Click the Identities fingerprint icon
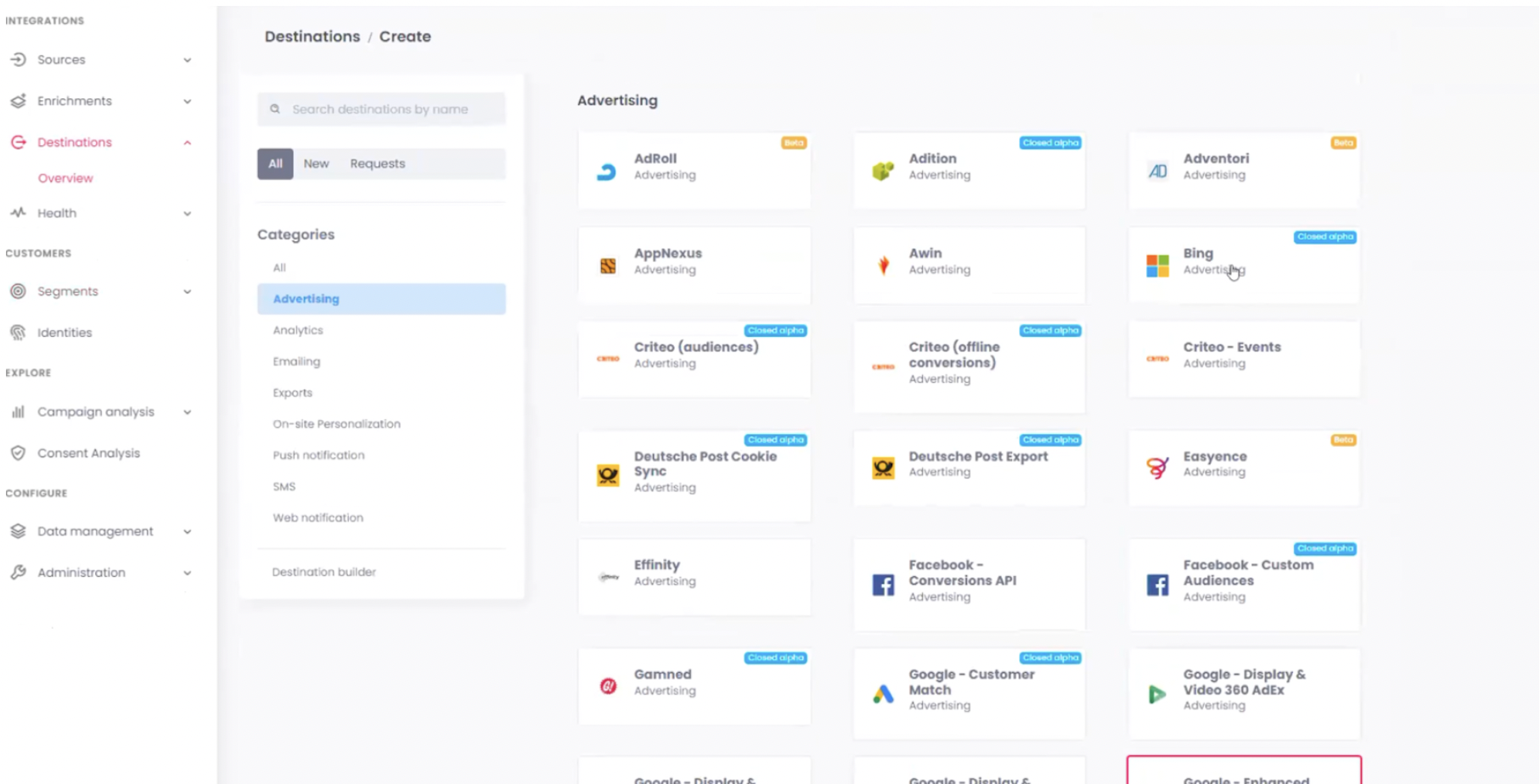Screen dimensions: 1540x784 coord(18,333)
